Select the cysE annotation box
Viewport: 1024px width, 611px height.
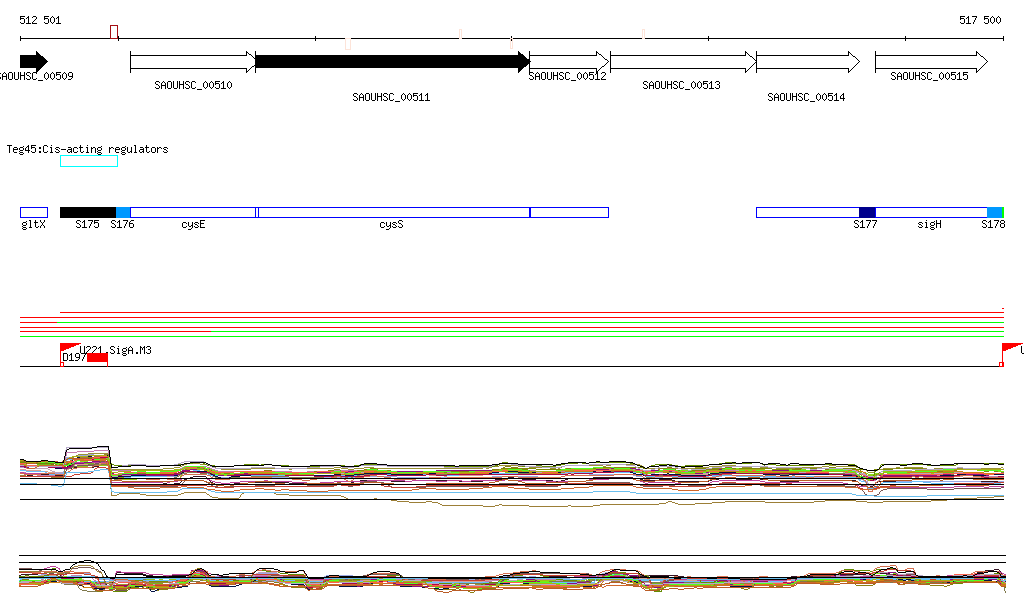pos(193,213)
